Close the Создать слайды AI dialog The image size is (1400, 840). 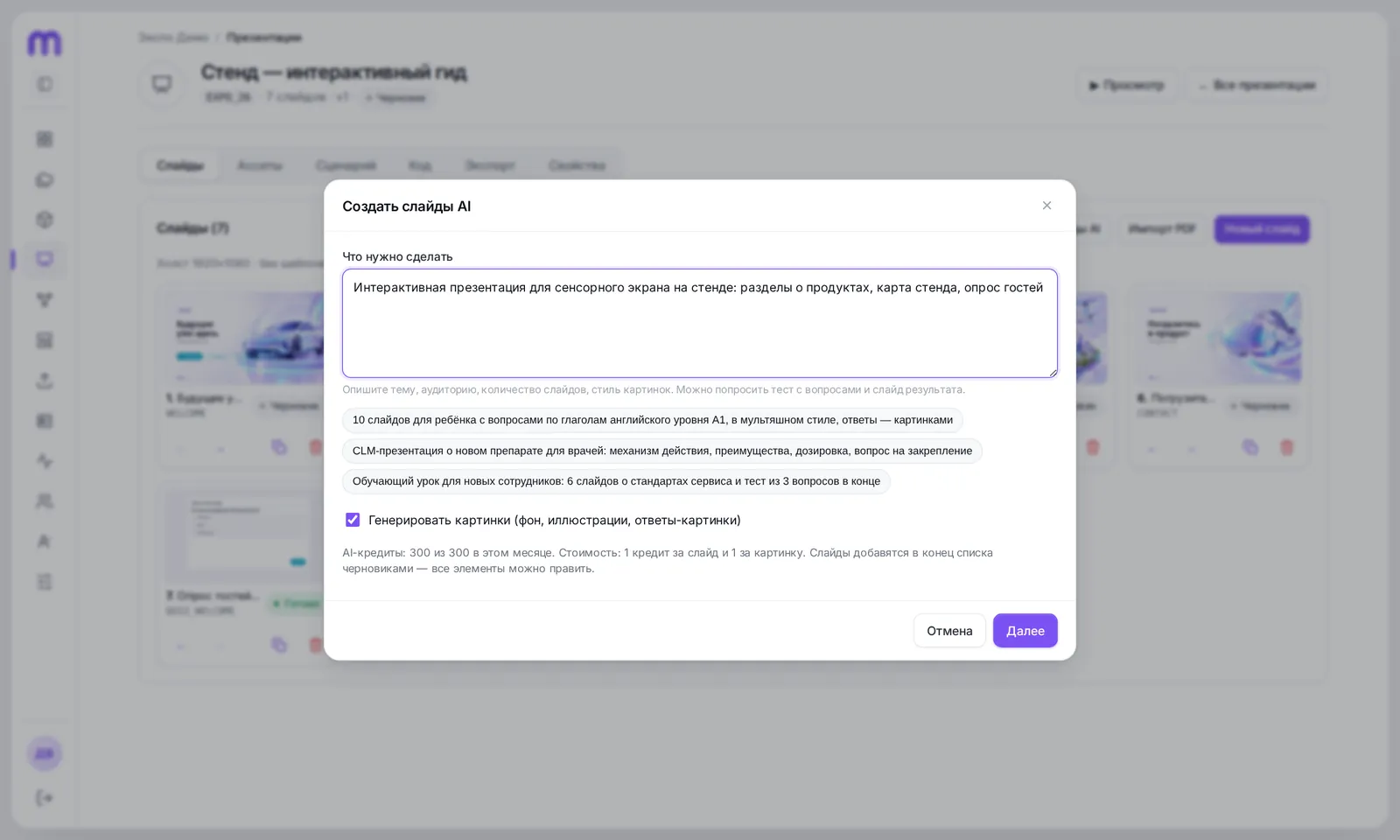(x=1046, y=206)
